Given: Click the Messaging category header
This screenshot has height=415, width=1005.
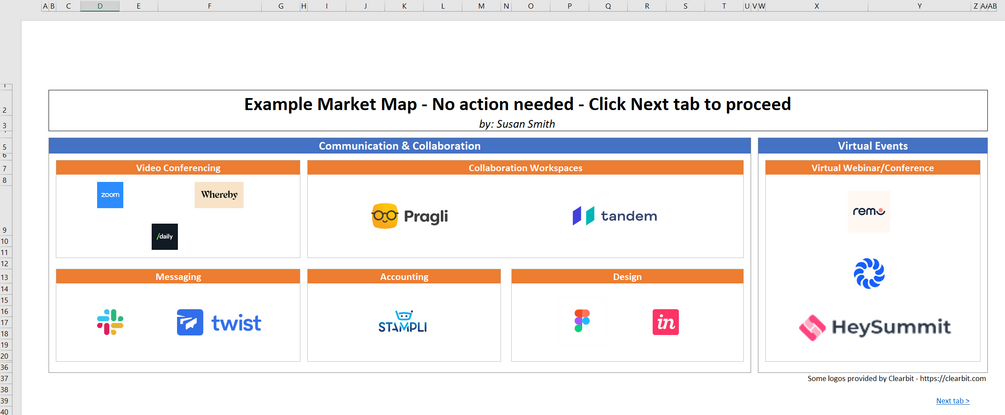Looking at the screenshot, I should tap(178, 276).
